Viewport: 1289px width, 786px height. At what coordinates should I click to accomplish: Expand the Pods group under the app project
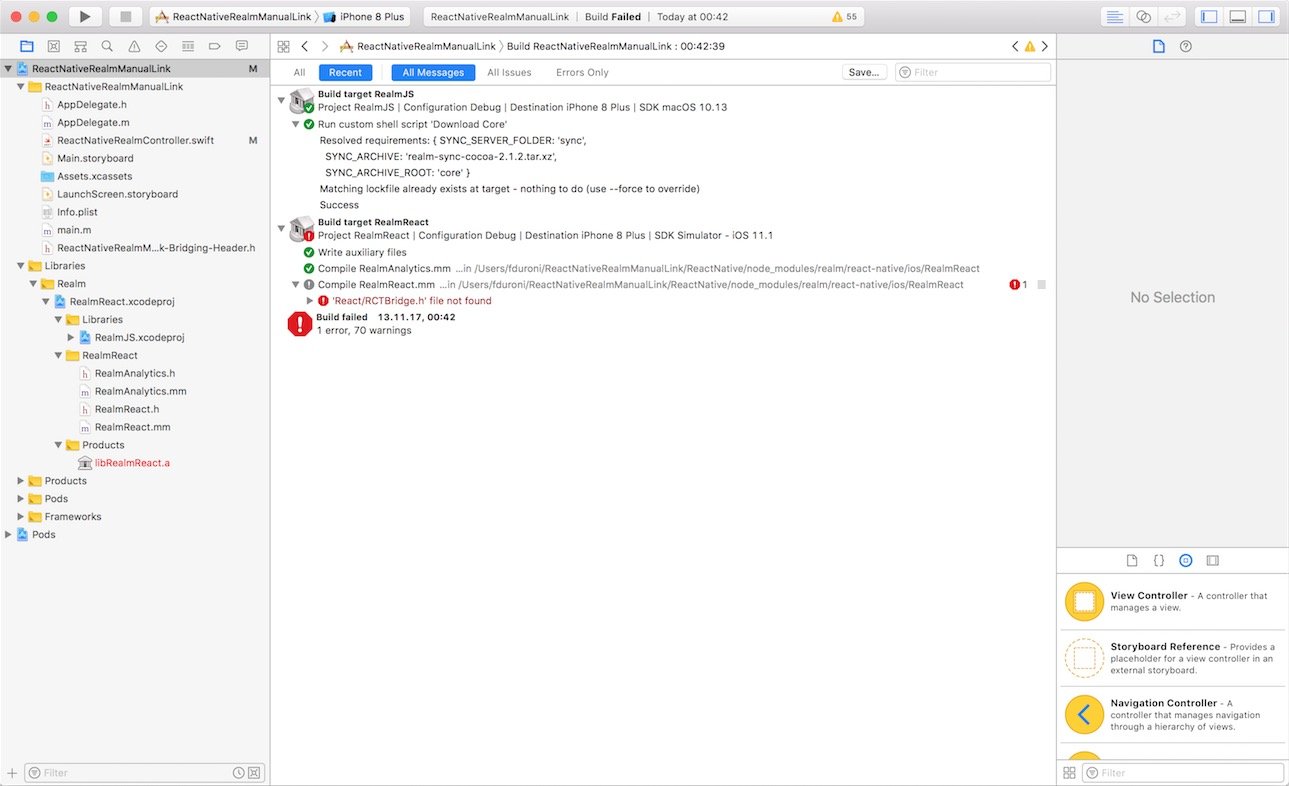click(21, 499)
